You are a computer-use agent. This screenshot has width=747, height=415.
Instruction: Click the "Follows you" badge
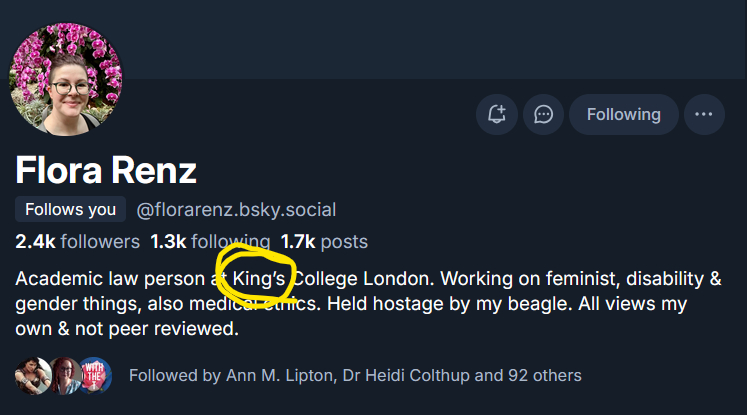pyautogui.click(x=70, y=210)
